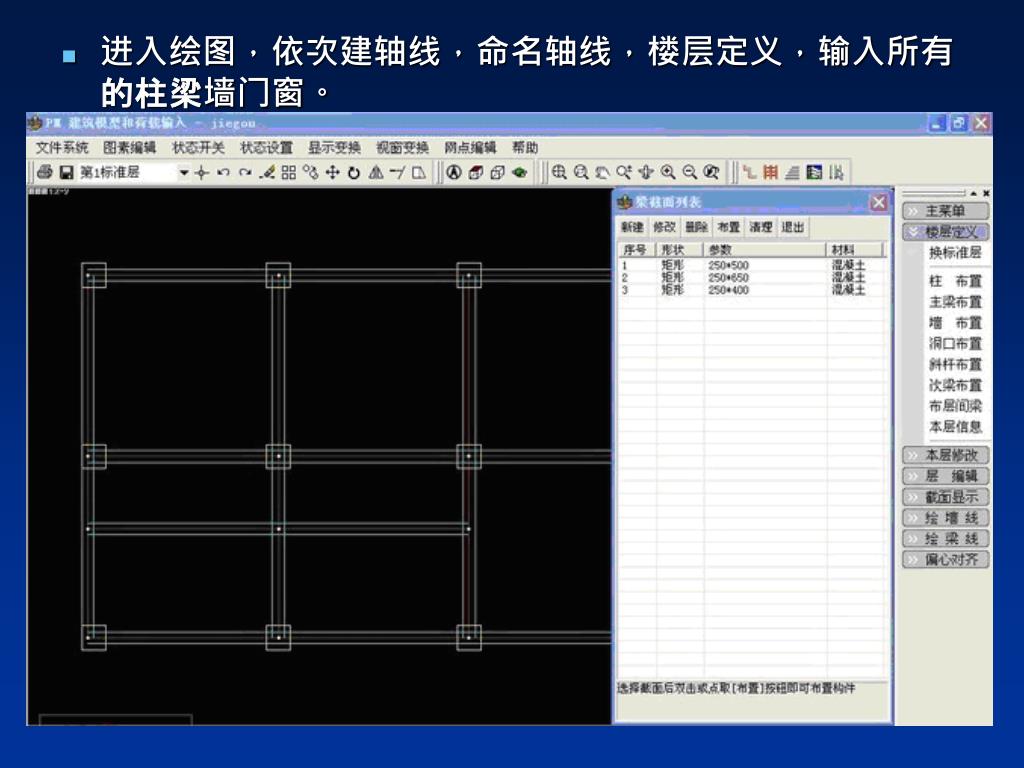The width and height of the screenshot is (1024, 768).
Task: Expand the 偏心对齐 panel section
Action: (x=946, y=560)
